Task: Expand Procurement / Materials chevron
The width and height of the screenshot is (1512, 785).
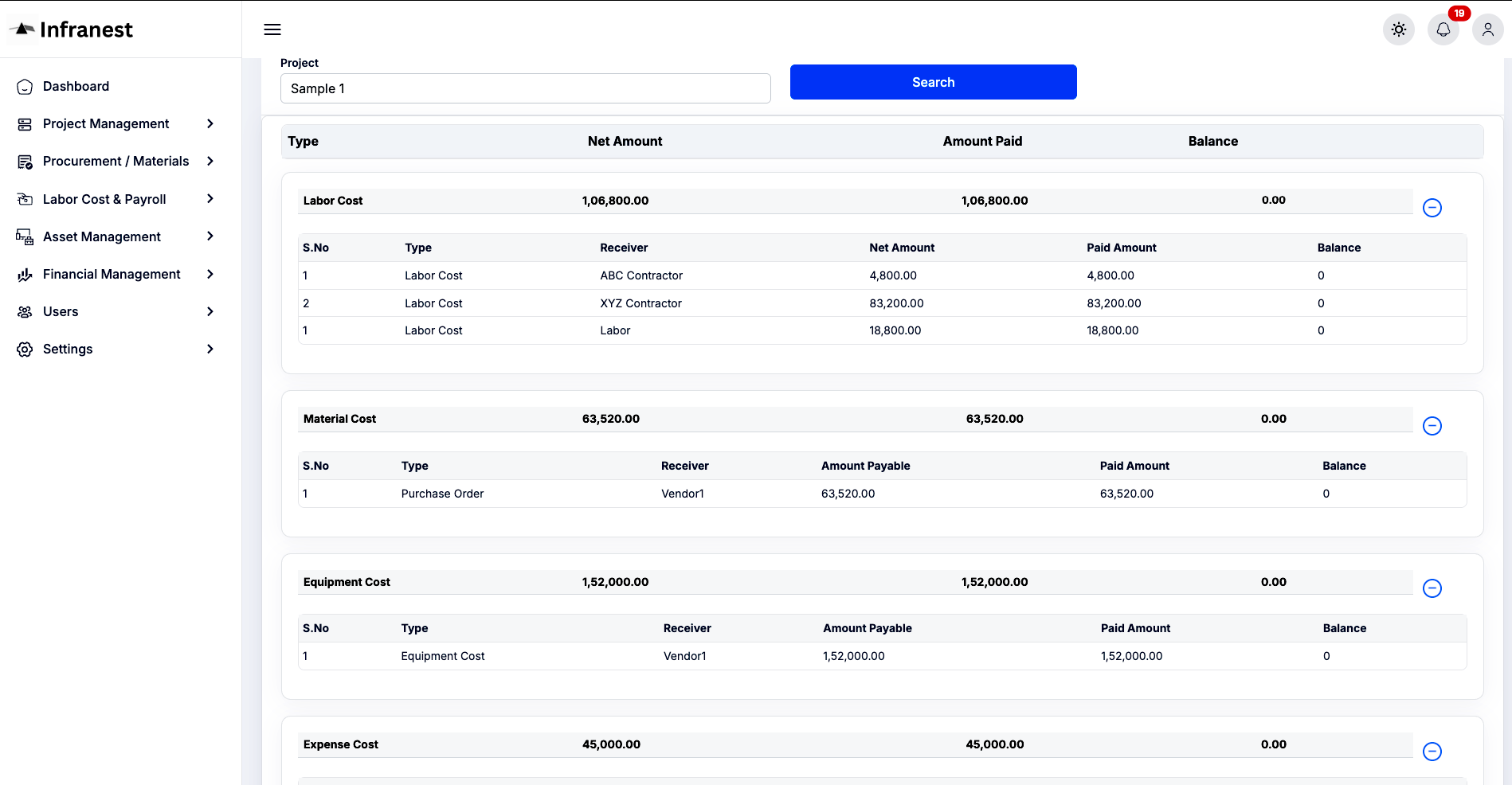Action: point(210,161)
